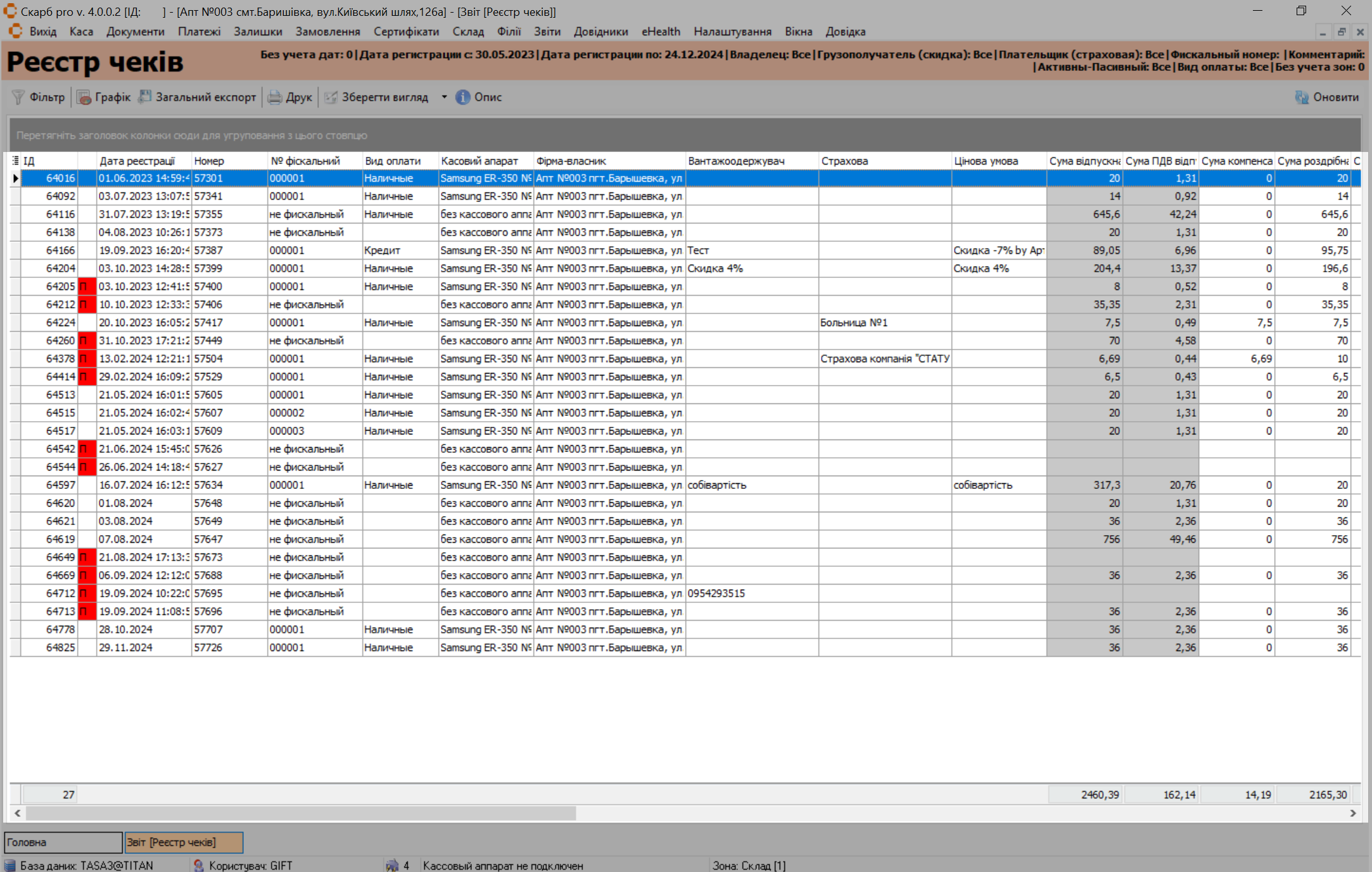This screenshot has width=1372, height=872.
Task: Sort by Дата реєстрації column header
Action: click(x=137, y=161)
